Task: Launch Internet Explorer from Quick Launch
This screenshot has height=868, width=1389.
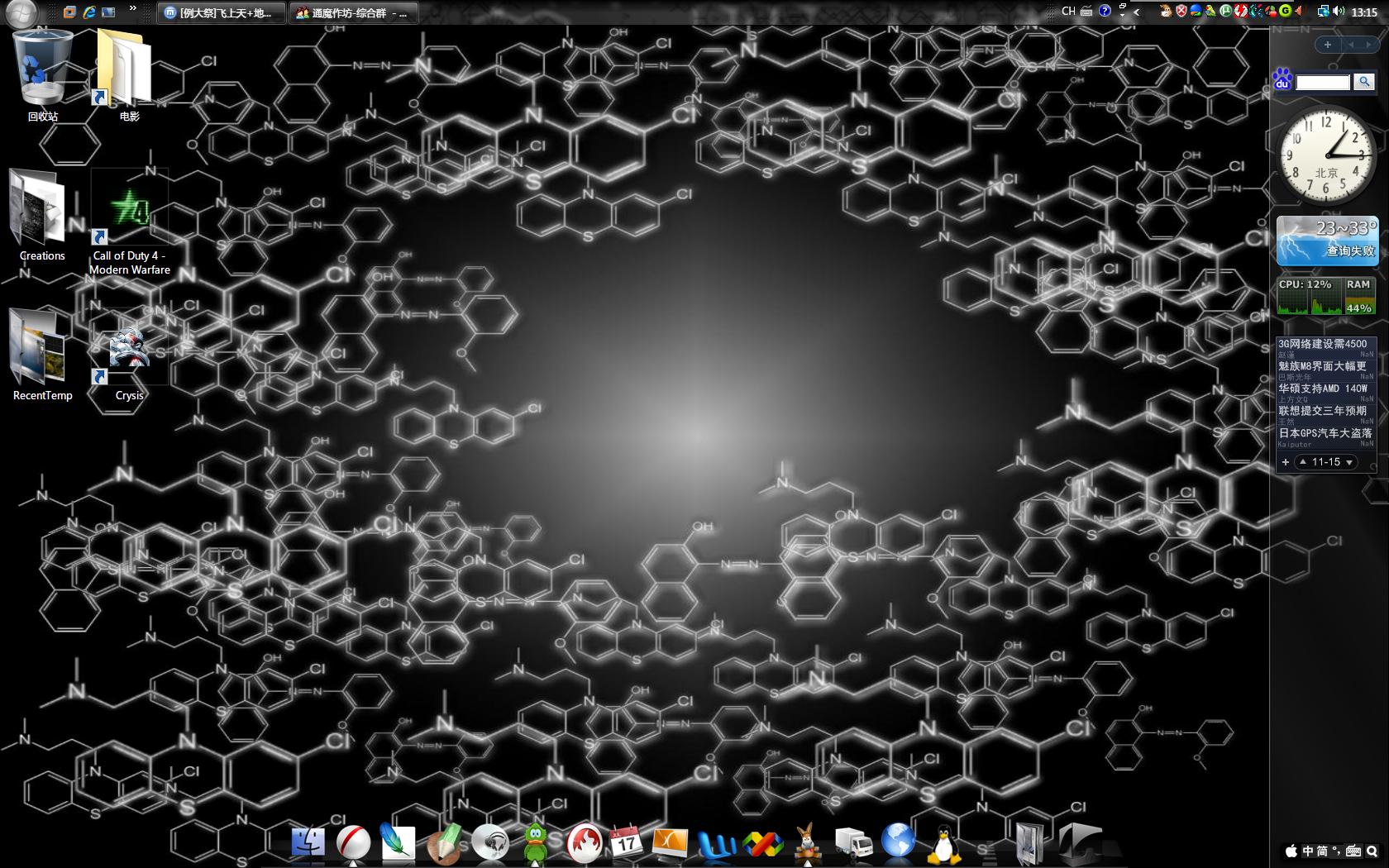Action: [89, 12]
